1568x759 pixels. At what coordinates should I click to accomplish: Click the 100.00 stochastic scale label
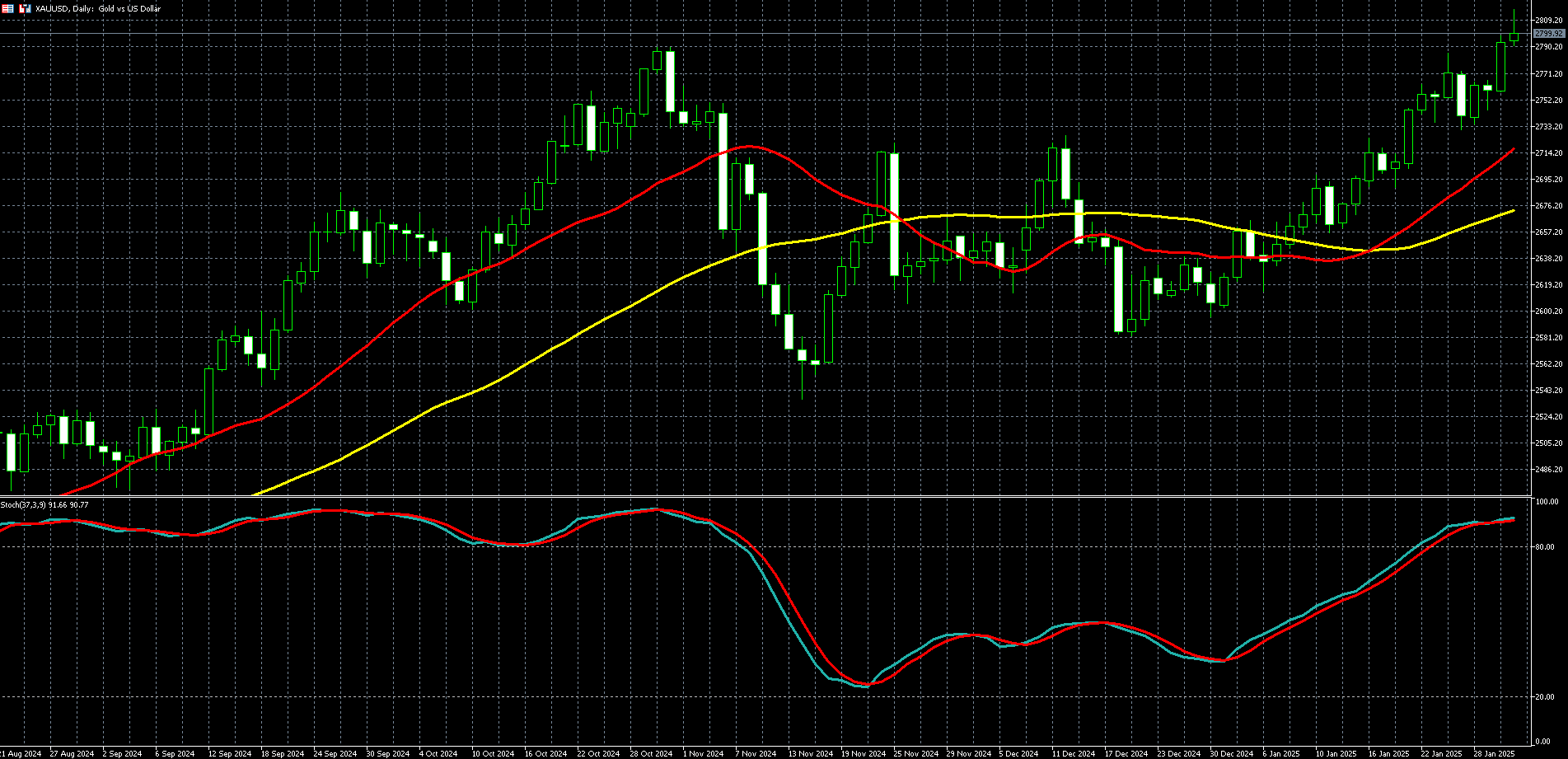pos(1547,502)
